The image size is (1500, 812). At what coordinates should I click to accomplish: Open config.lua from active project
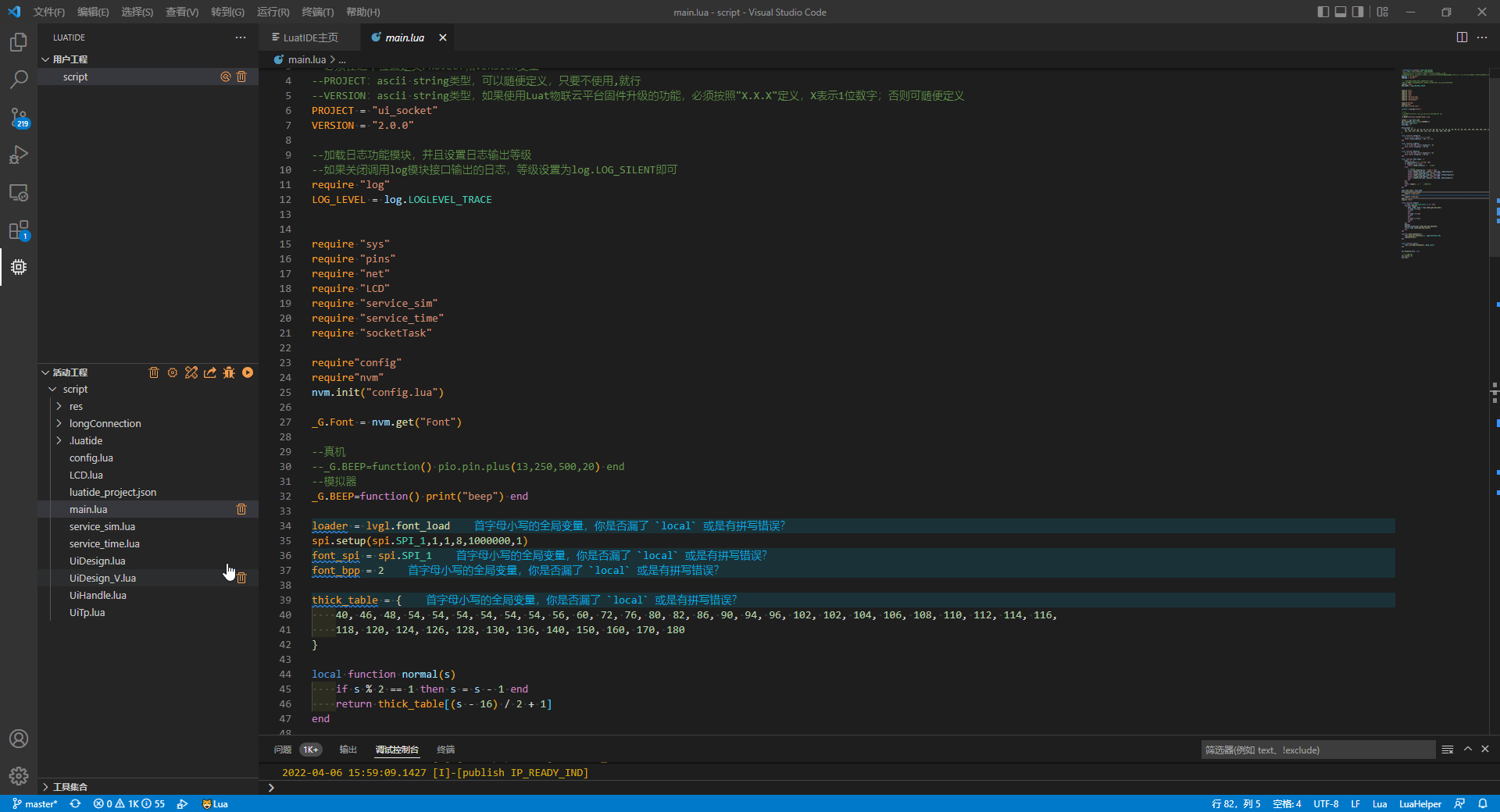(91, 458)
